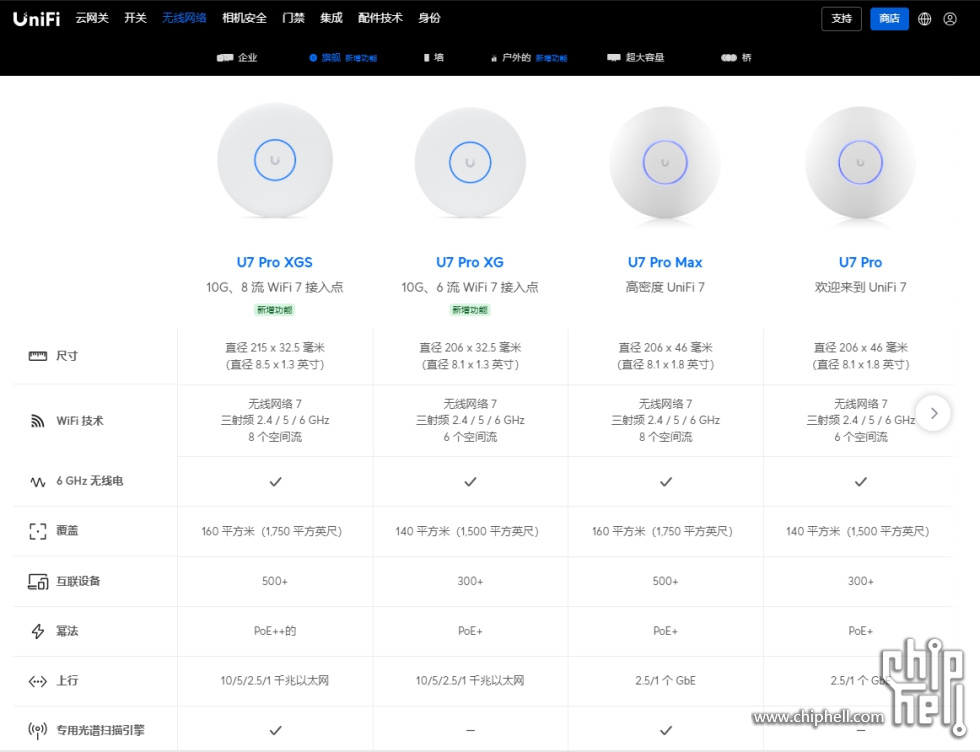Click the U7 Pro product image
Image resolution: width=980 pixels, height=752 pixels.
[x=860, y=163]
